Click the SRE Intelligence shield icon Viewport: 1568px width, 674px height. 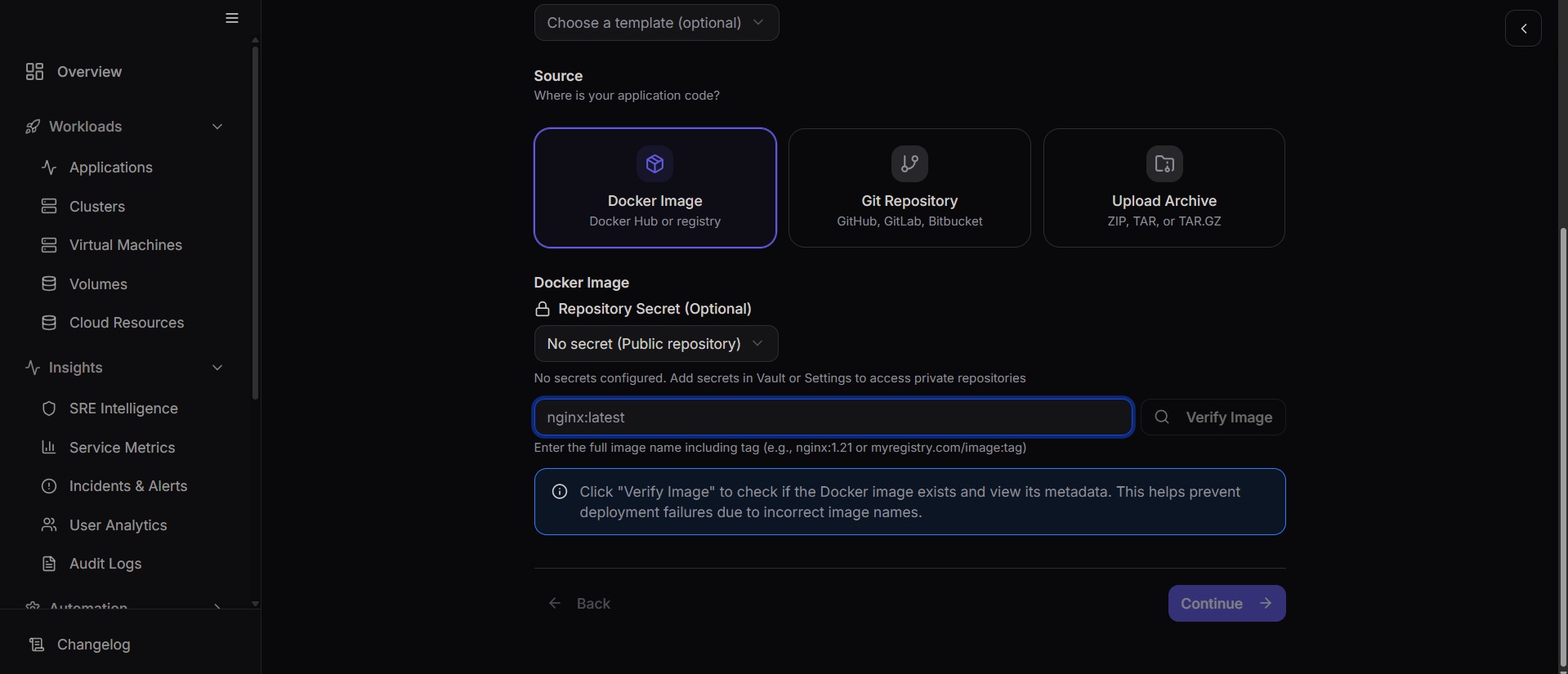(x=49, y=408)
